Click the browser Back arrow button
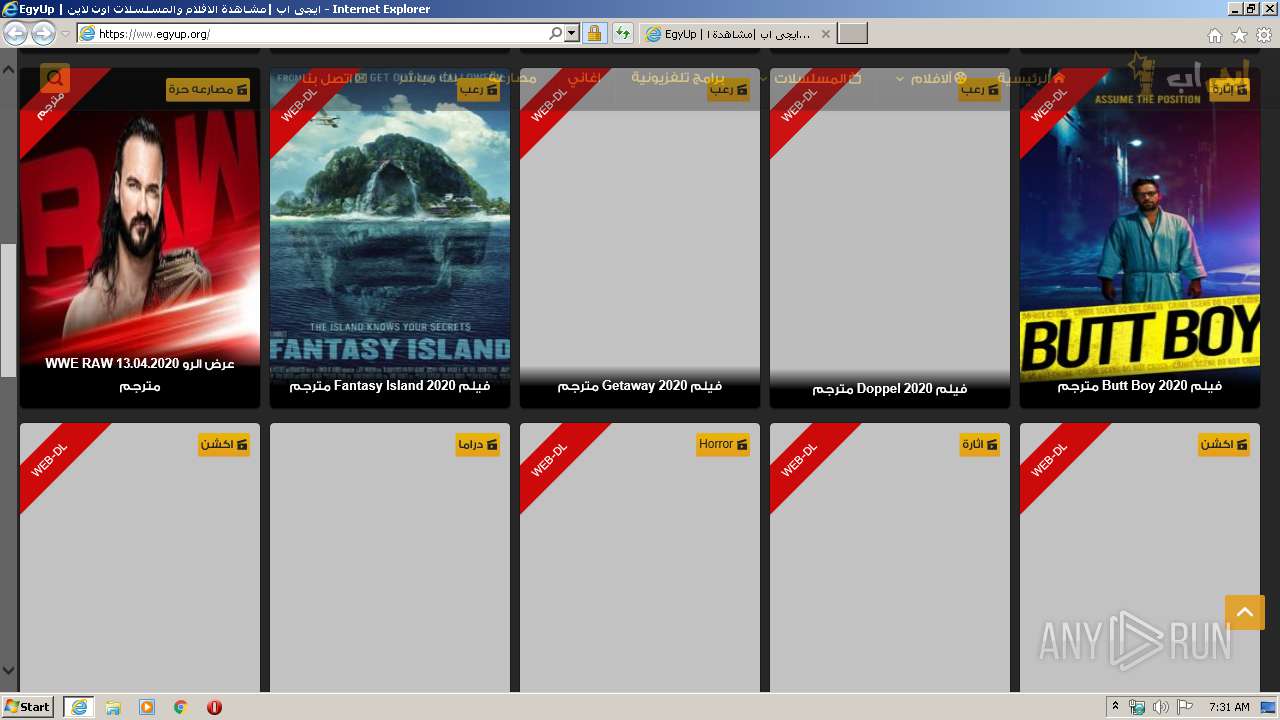The height and width of the screenshot is (720, 1280). (15, 33)
